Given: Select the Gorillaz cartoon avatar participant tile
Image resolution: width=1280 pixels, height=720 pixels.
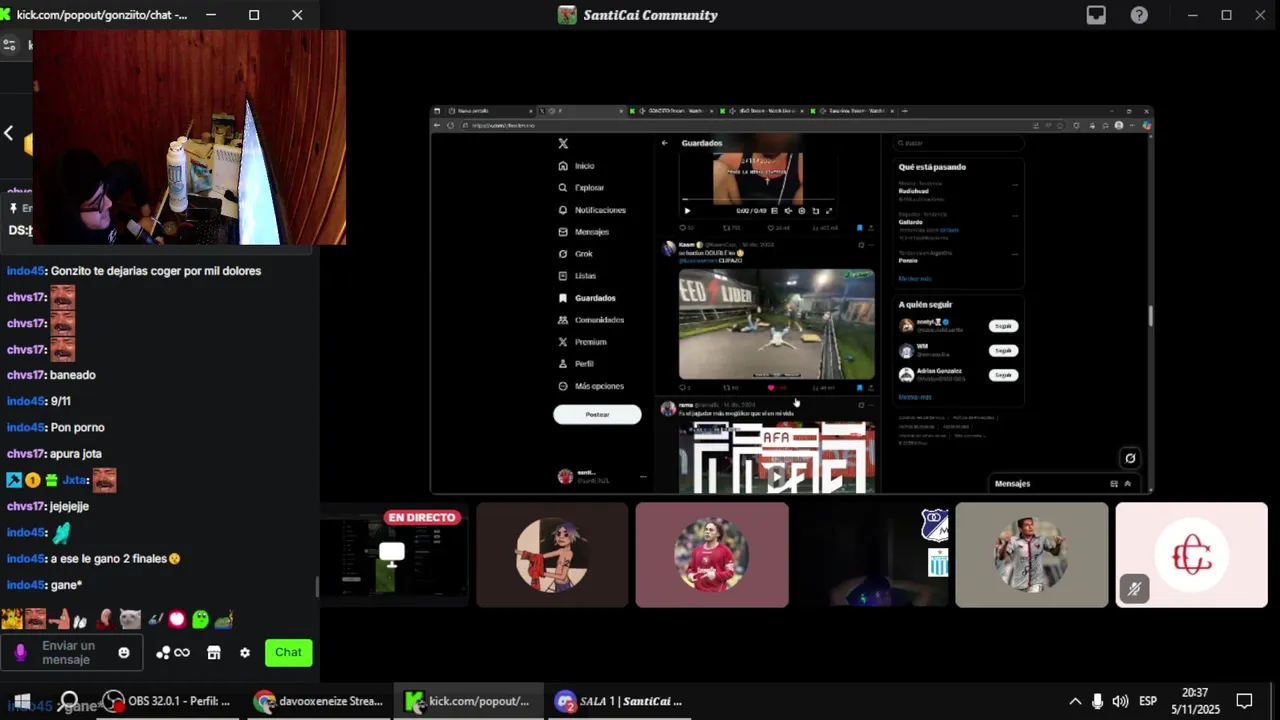Looking at the screenshot, I should [x=552, y=555].
